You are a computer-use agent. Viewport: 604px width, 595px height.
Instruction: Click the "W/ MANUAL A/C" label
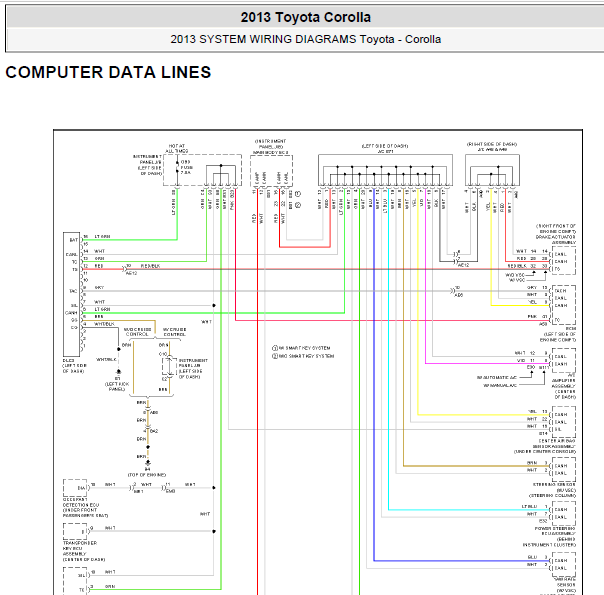[500, 385]
